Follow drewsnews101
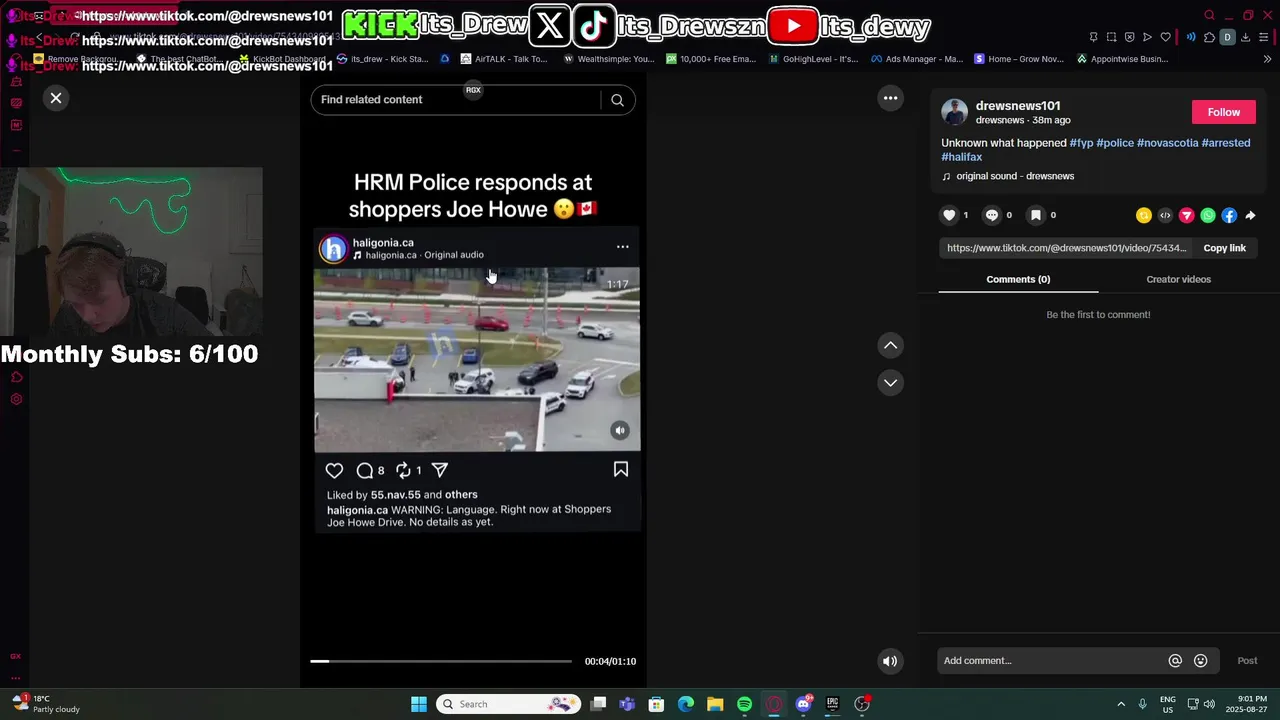This screenshot has height=720, width=1280. pyautogui.click(x=1223, y=112)
